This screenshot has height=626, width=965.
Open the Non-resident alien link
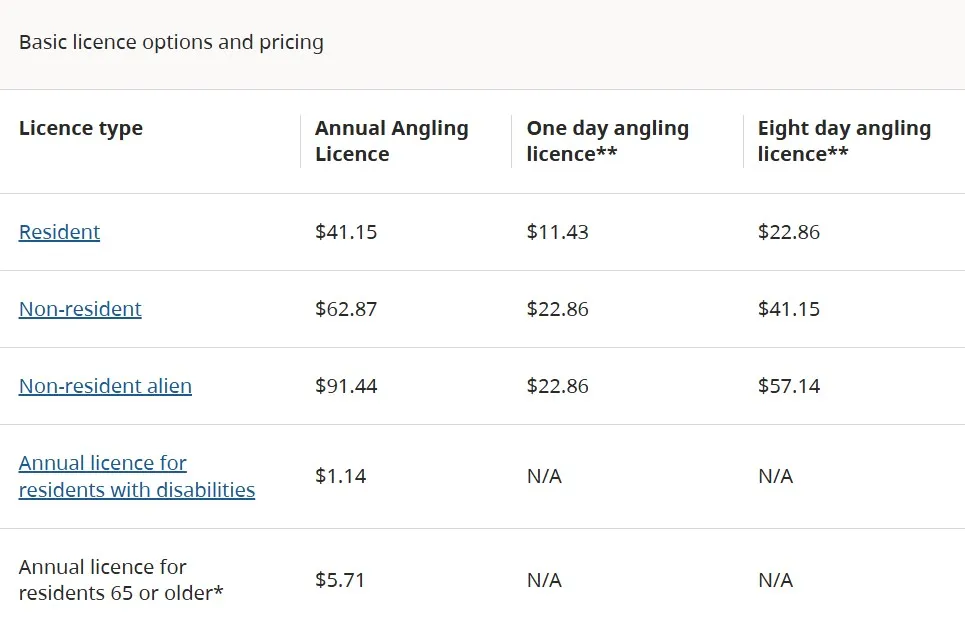tap(105, 386)
